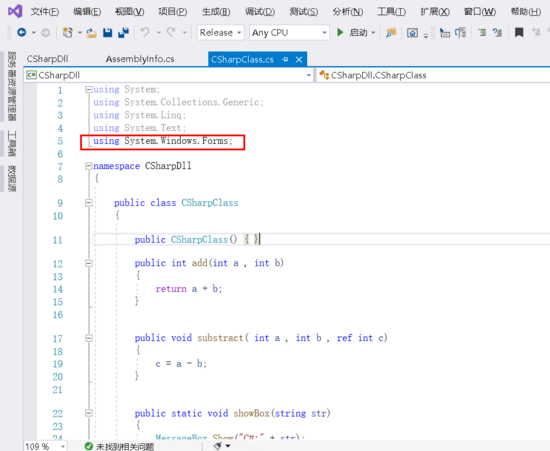The image size is (550, 451).
Task: Click the green no-issues check icon in status bar
Action: tap(89, 446)
